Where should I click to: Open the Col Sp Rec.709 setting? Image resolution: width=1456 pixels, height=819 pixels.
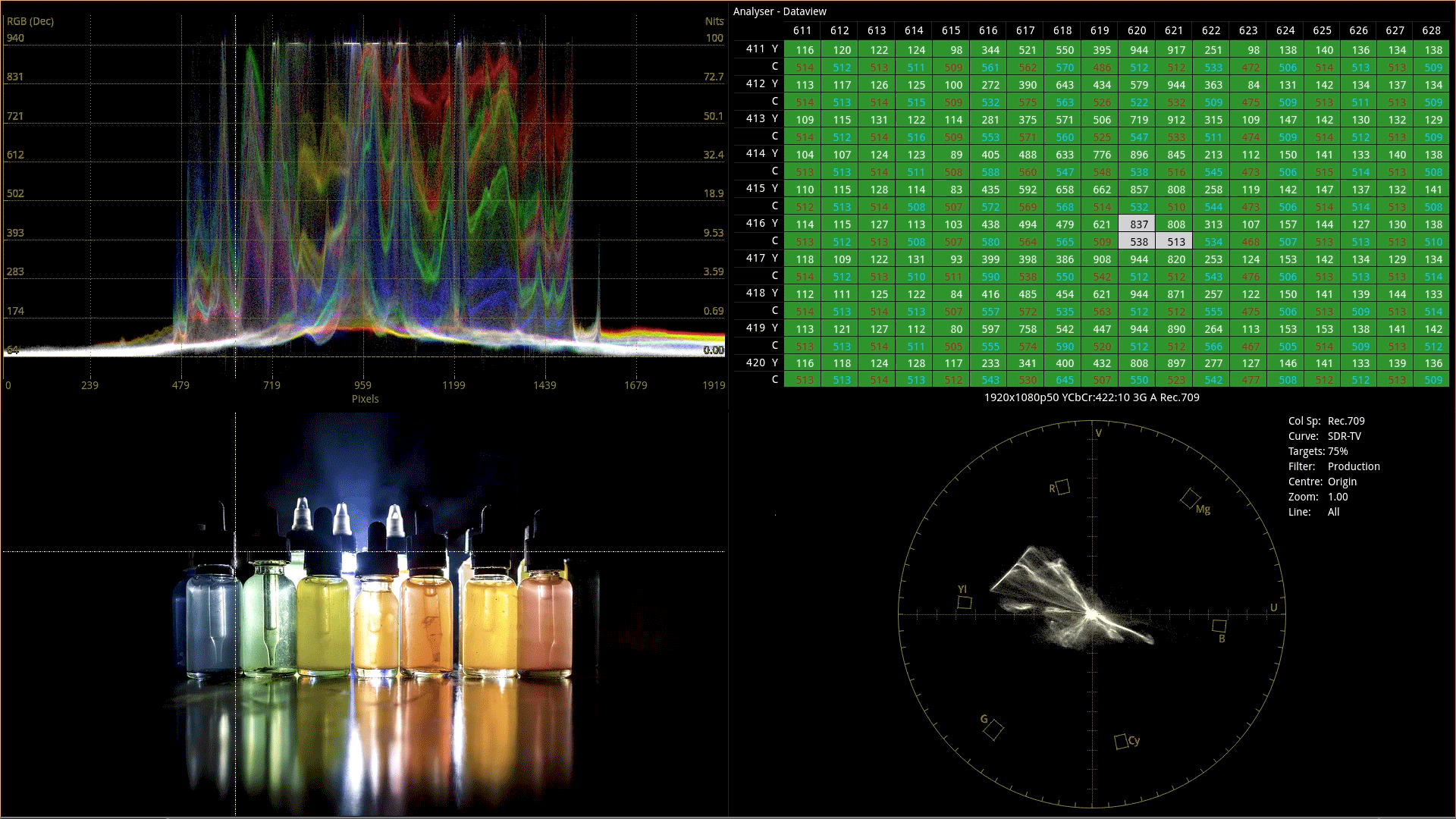click(x=1345, y=421)
